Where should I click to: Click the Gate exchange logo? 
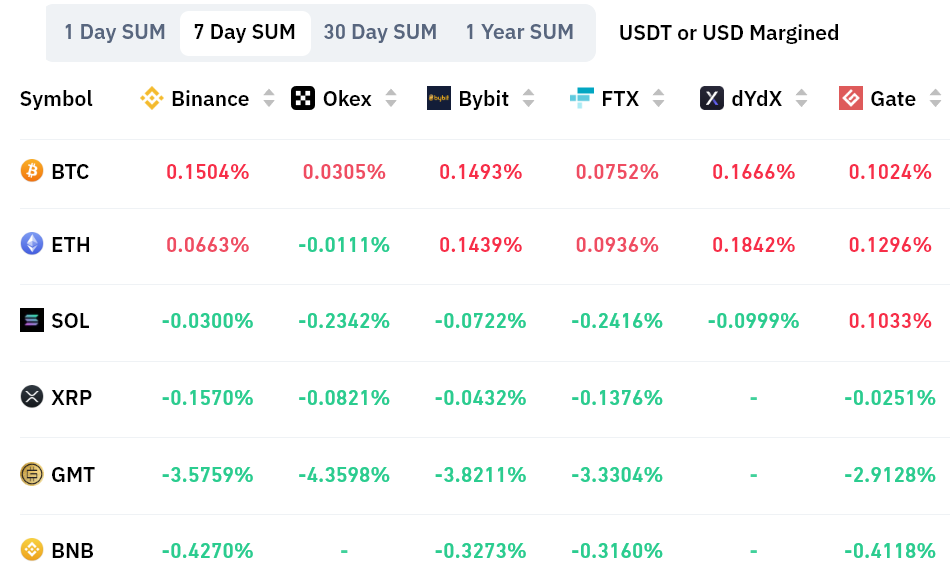[x=851, y=98]
